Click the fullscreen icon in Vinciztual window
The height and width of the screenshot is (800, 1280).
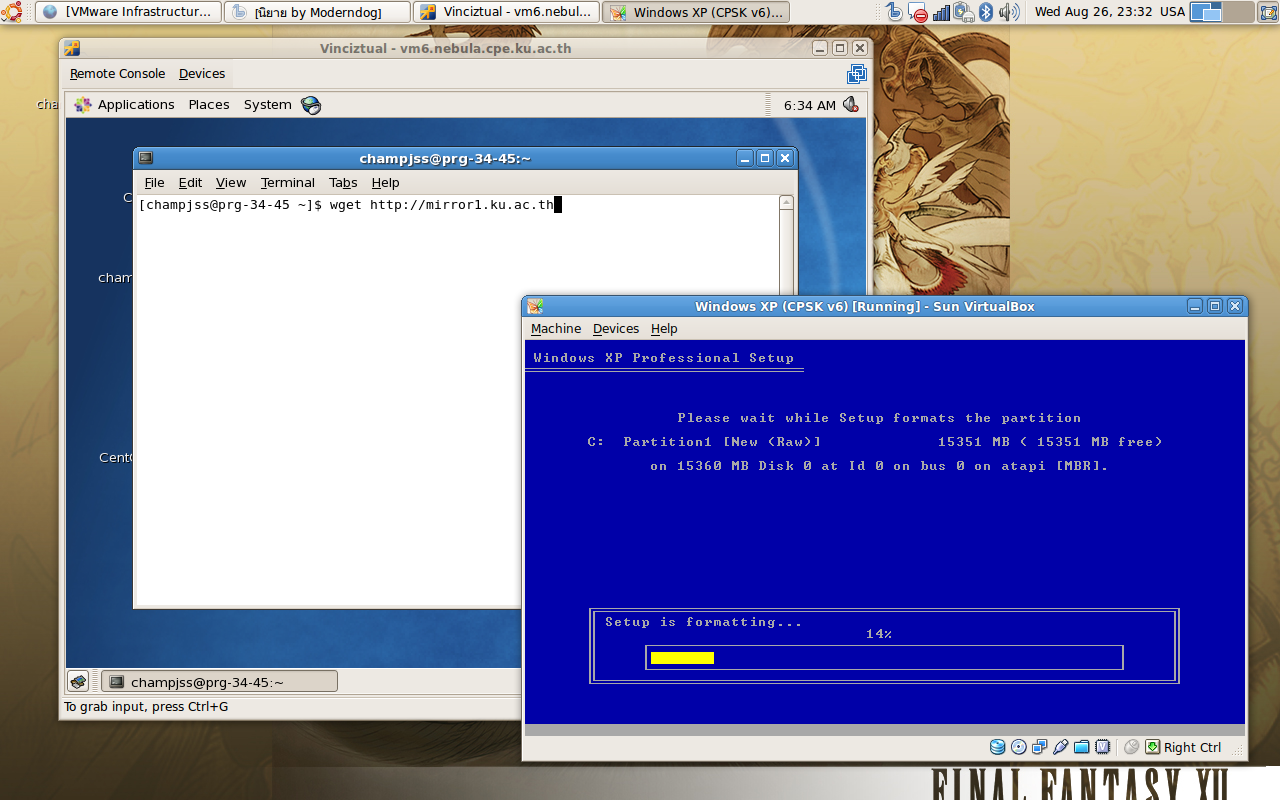pyautogui.click(x=857, y=74)
